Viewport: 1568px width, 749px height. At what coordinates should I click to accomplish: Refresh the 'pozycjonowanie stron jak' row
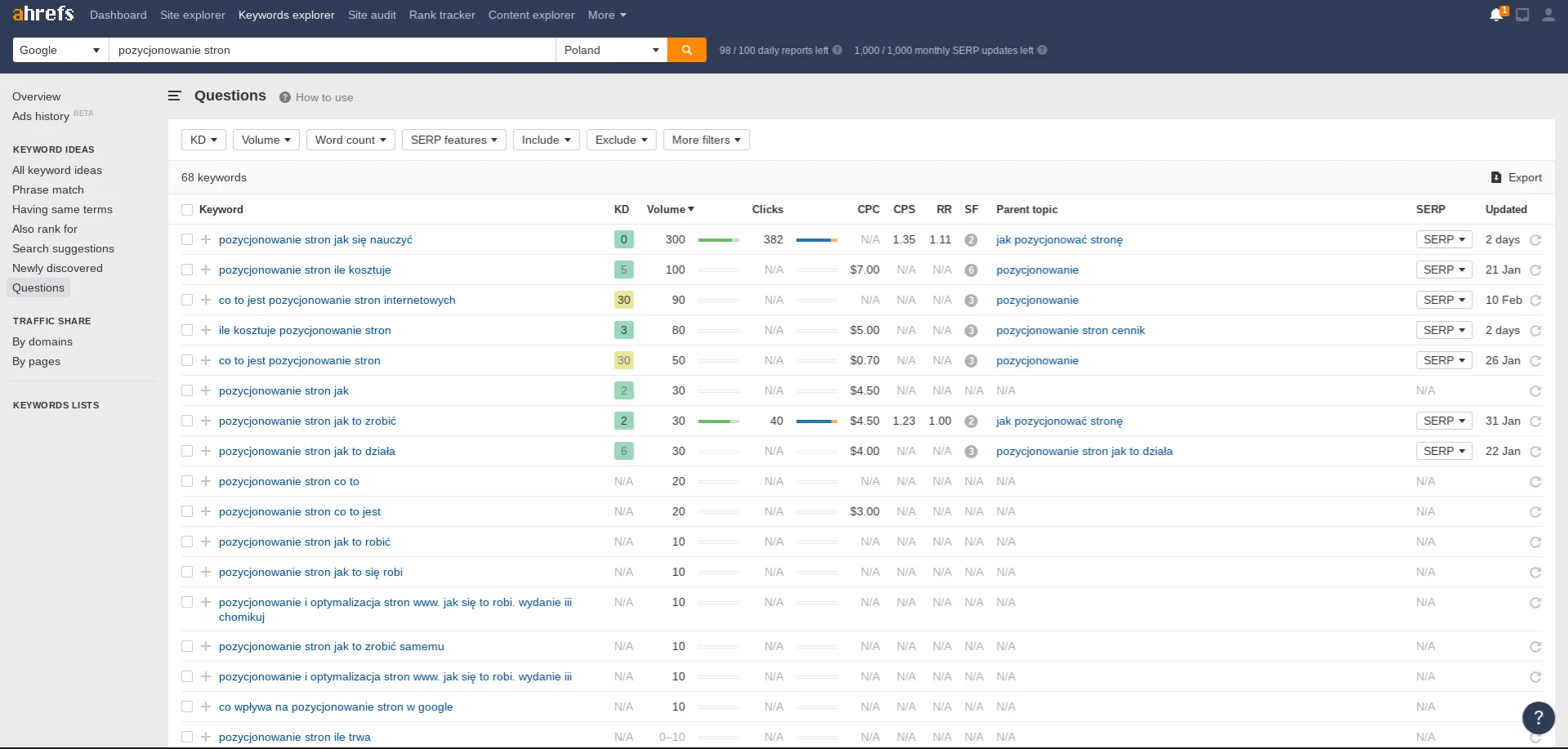click(1535, 391)
